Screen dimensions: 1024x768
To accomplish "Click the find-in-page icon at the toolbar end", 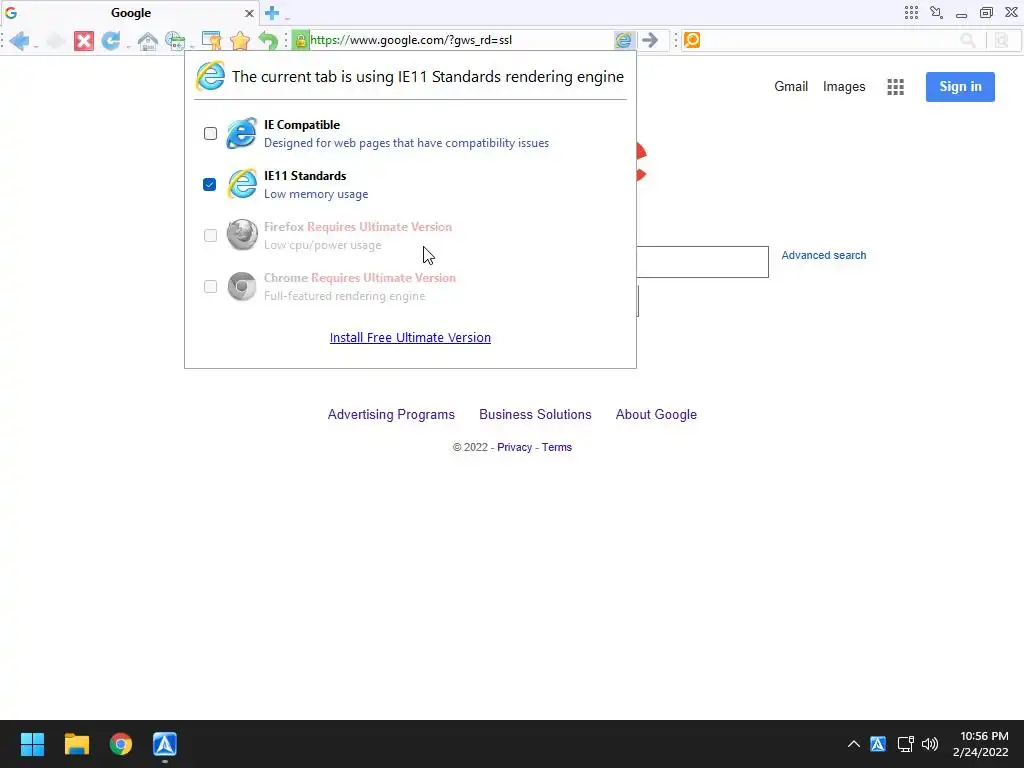I will coord(1002,40).
